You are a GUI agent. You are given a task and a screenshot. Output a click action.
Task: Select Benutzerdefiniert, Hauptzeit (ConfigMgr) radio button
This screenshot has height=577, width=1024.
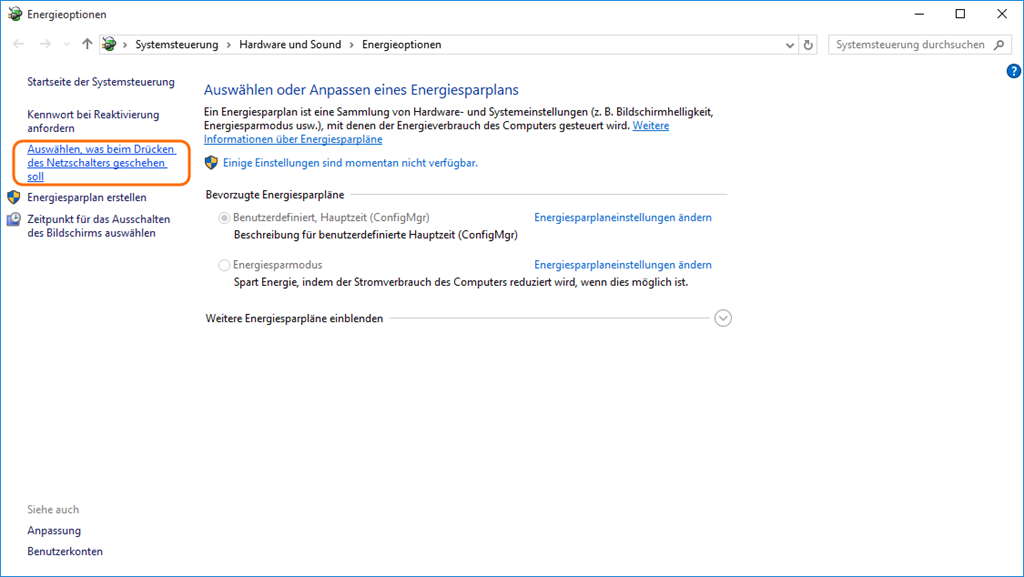pos(223,217)
